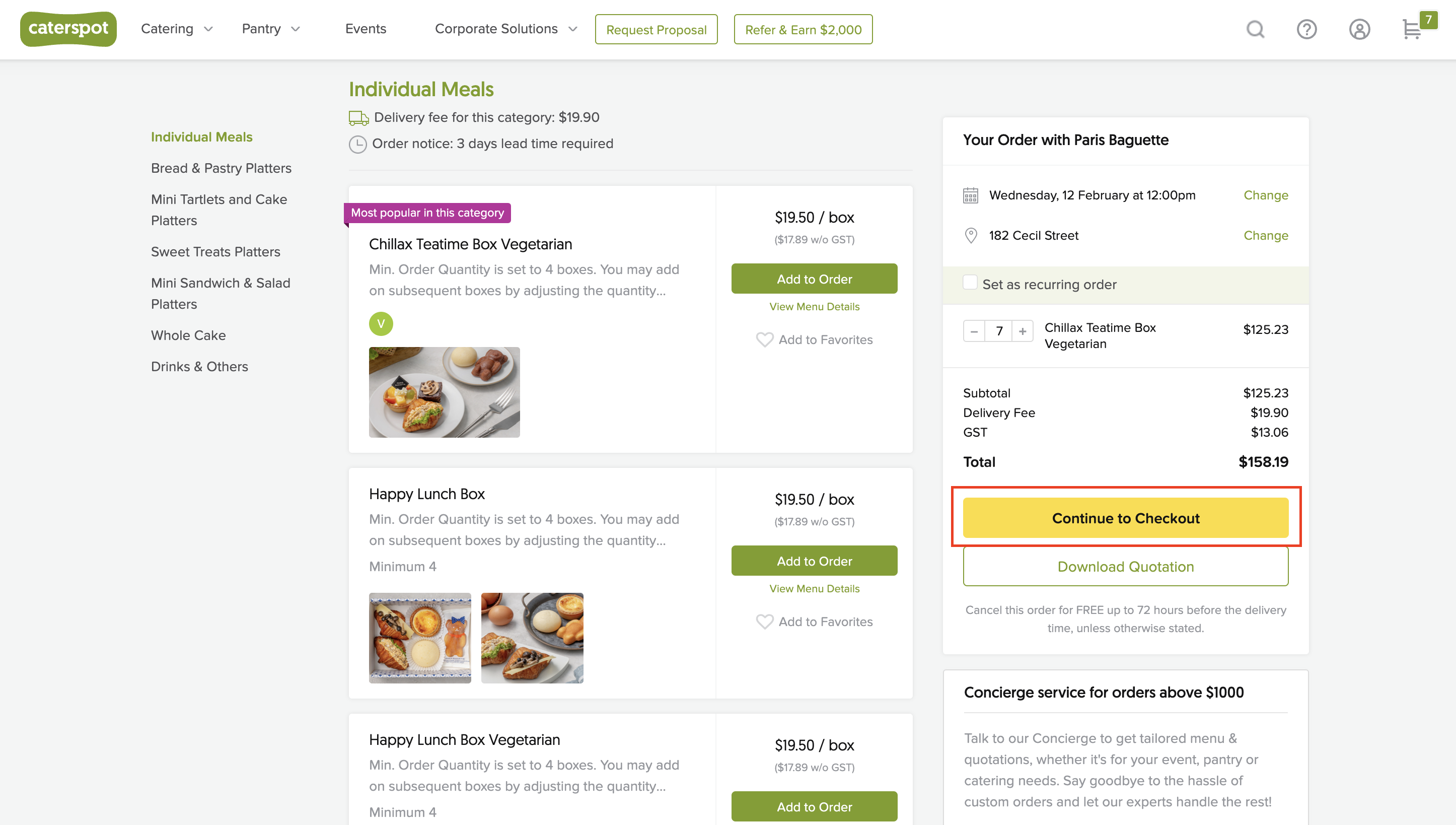The width and height of the screenshot is (1456, 825).
Task: Expand the Corporate Solutions dropdown
Action: (505, 29)
